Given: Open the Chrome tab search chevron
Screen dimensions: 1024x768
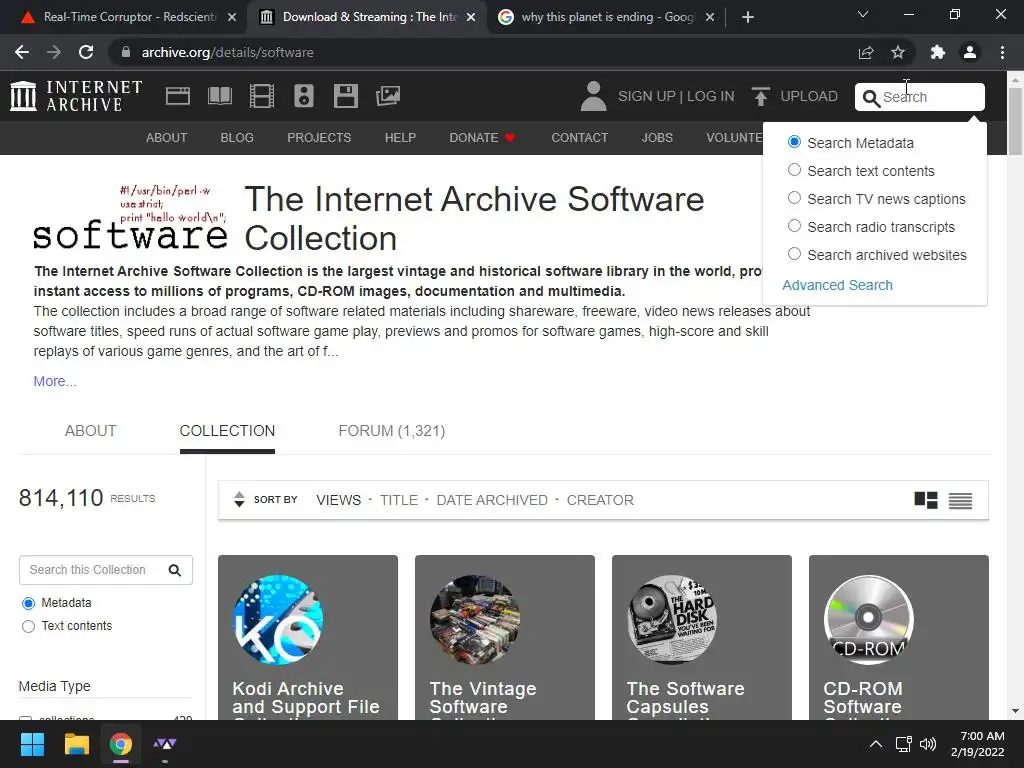Looking at the screenshot, I should (x=863, y=14).
